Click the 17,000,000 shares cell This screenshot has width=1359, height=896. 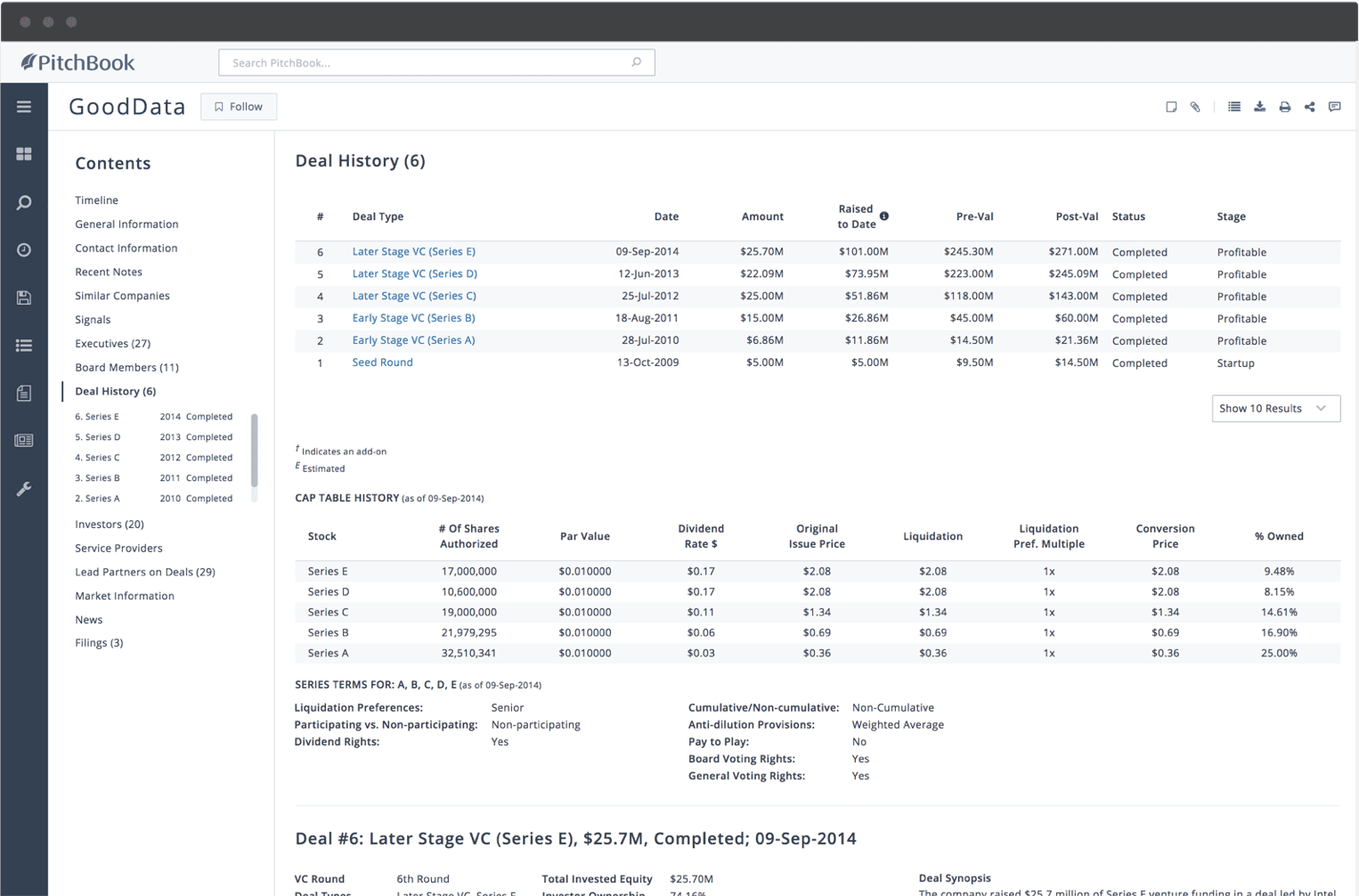pyautogui.click(x=468, y=572)
